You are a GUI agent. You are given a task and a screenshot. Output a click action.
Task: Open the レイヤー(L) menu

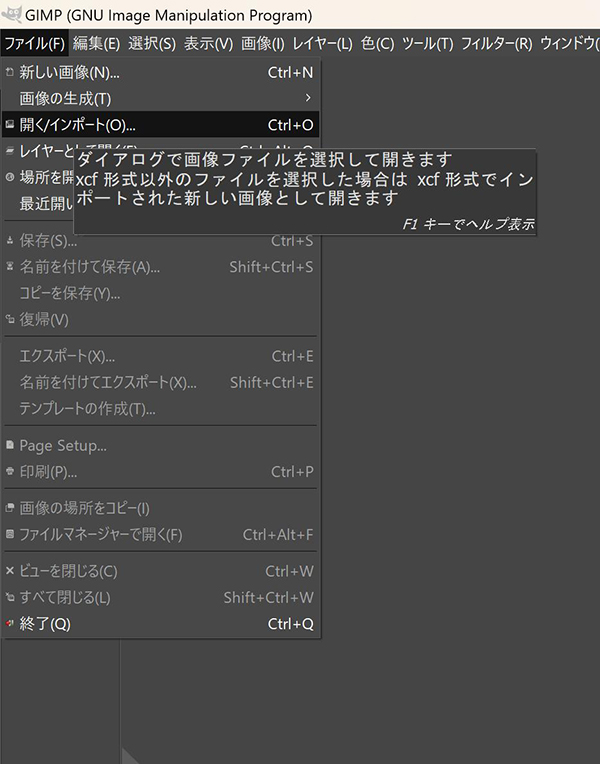[x=322, y=44]
